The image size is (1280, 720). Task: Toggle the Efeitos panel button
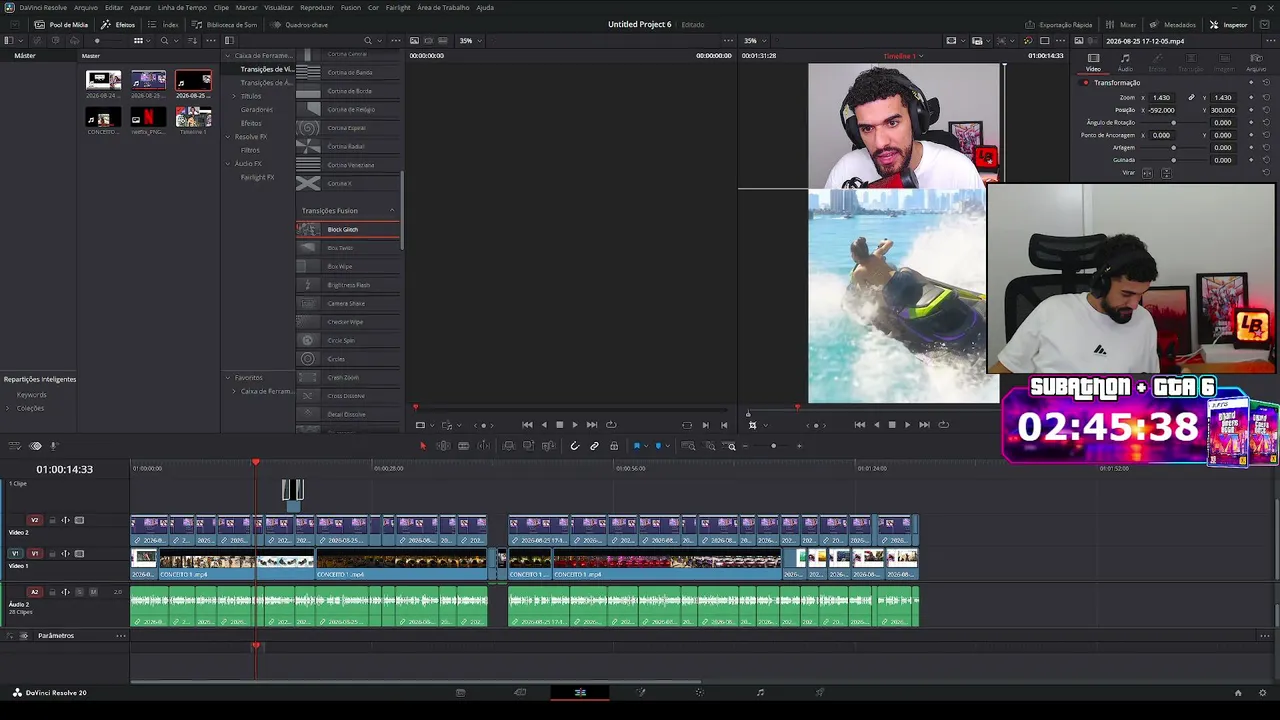click(x=118, y=24)
